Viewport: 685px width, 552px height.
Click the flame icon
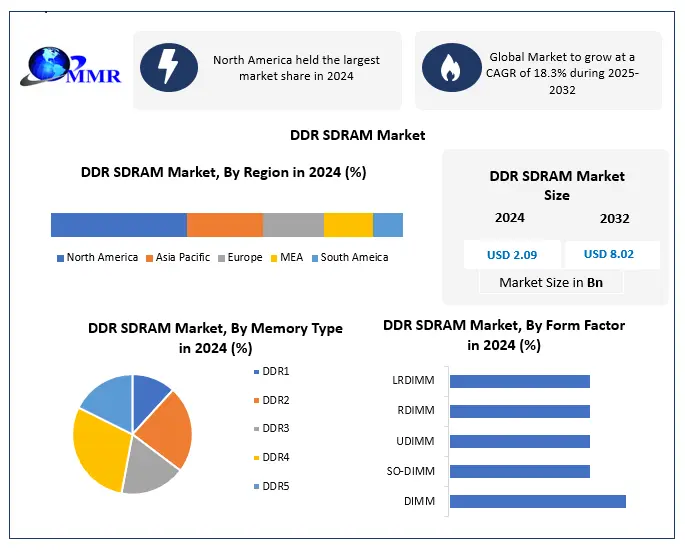(x=445, y=68)
